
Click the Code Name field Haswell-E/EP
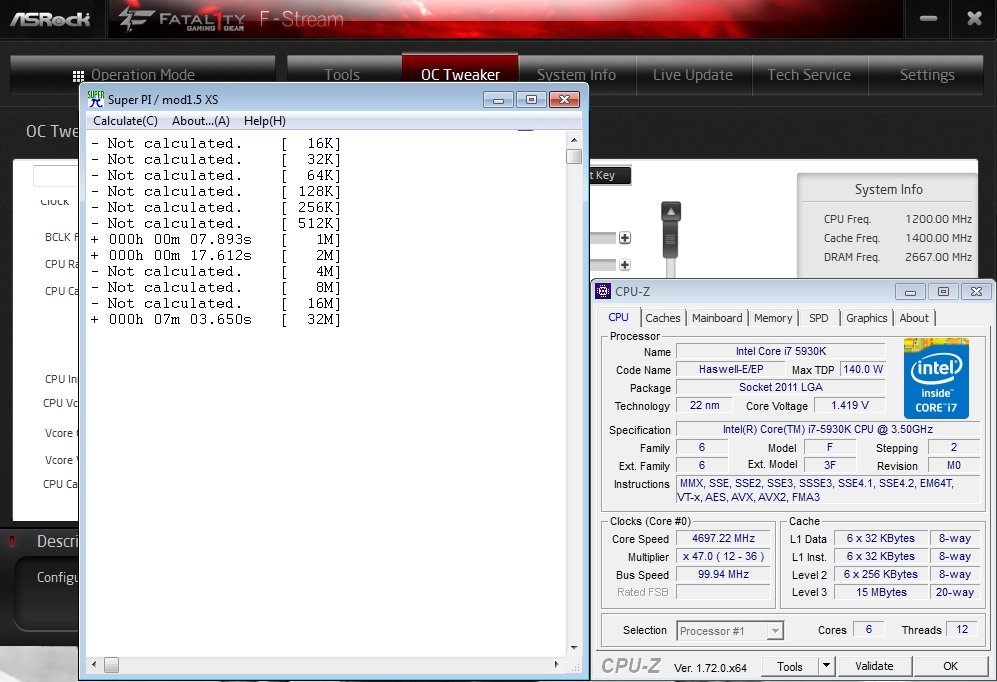pyautogui.click(x=731, y=369)
